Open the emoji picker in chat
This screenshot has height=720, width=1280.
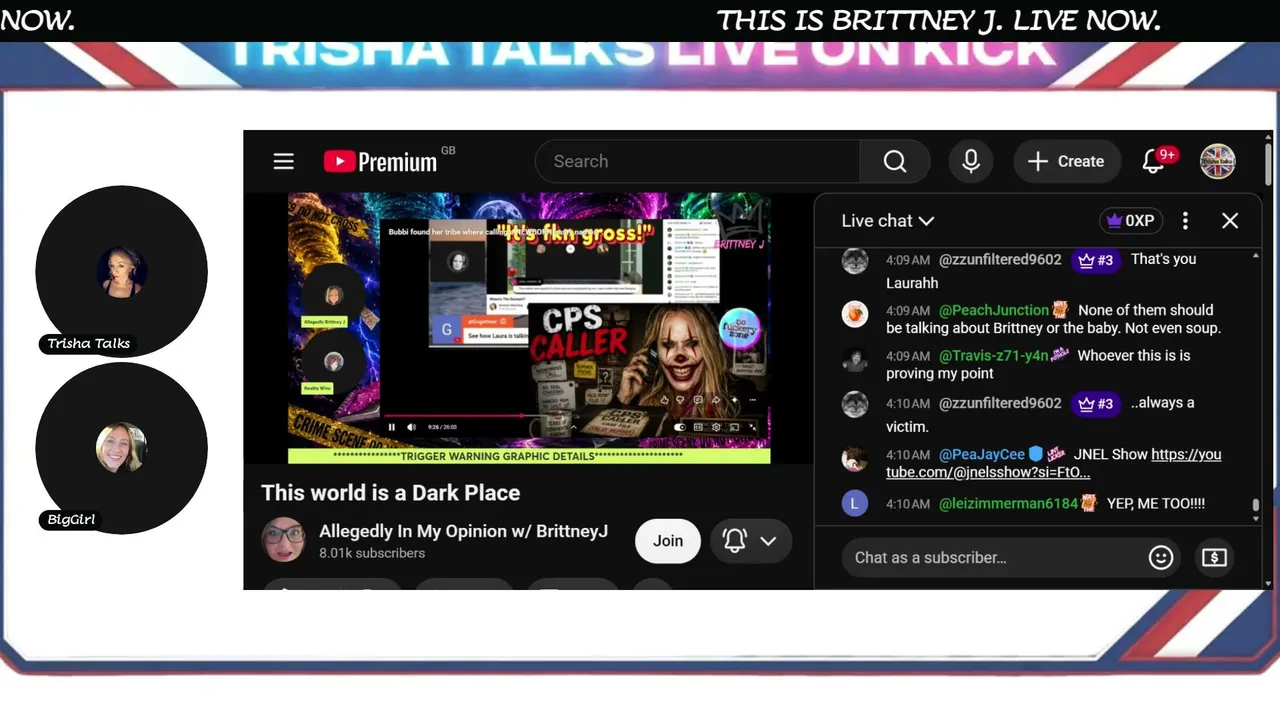click(x=1161, y=557)
